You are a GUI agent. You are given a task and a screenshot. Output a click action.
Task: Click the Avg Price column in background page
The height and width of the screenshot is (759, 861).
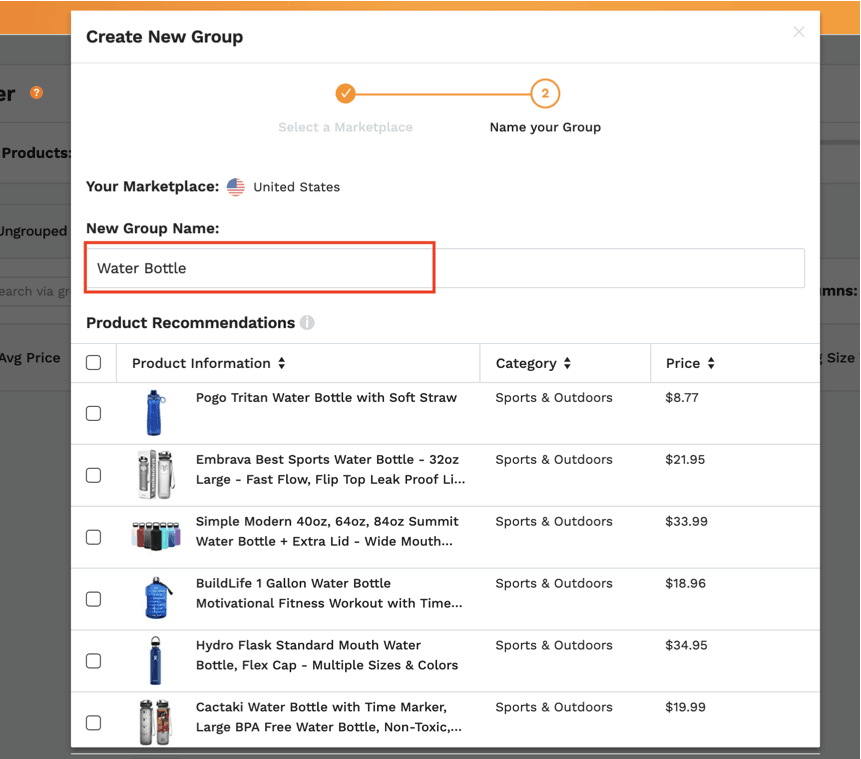pos(30,358)
